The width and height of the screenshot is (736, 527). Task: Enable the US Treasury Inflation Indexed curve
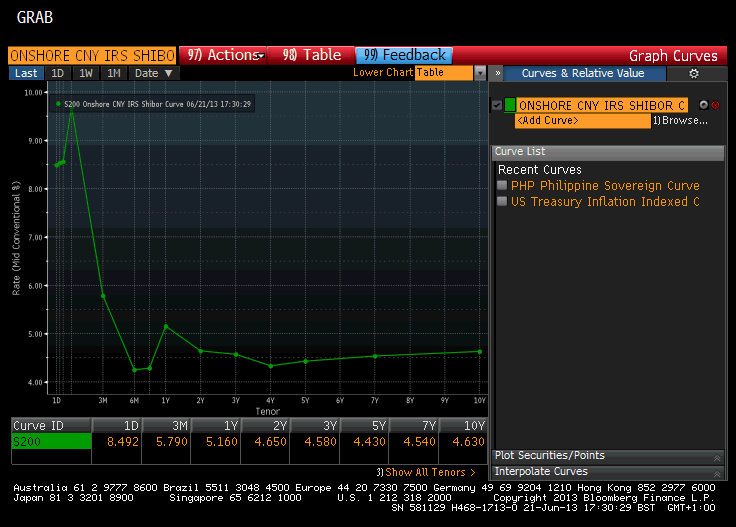click(x=502, y=202)
